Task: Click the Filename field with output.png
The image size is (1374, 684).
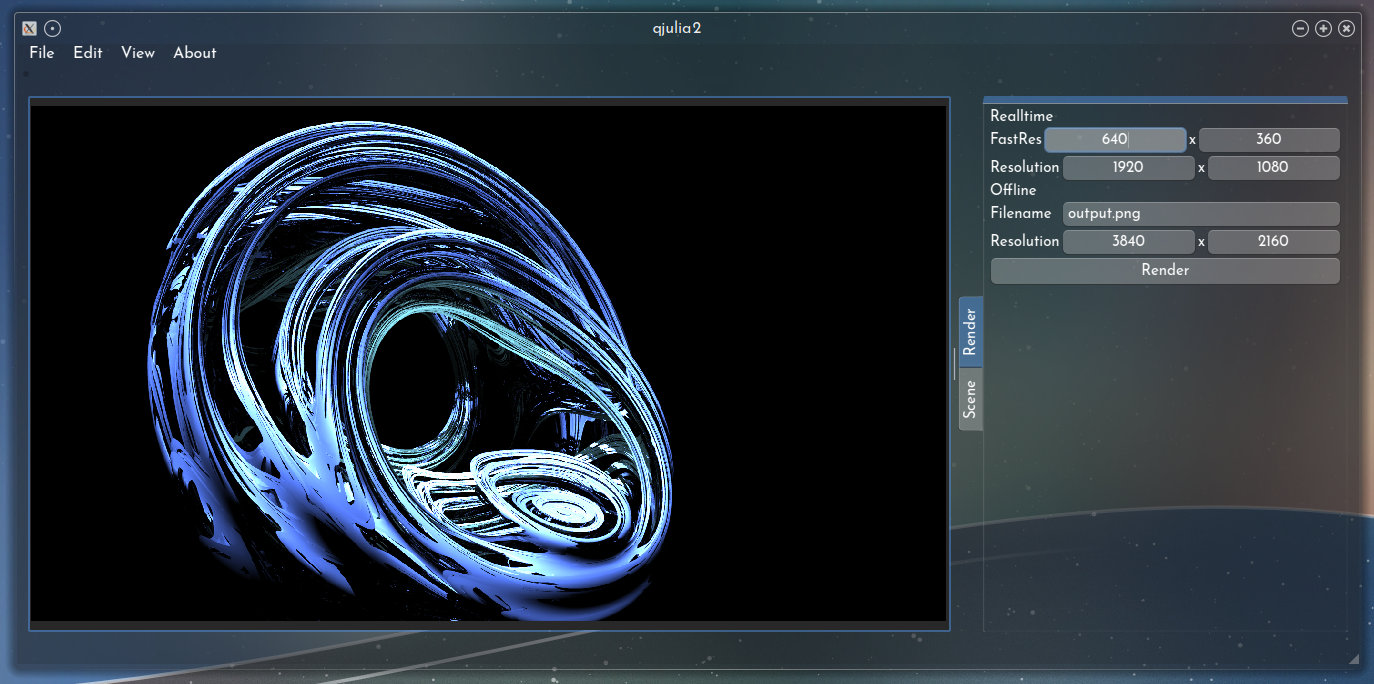Action: [x=1201, y=214]
